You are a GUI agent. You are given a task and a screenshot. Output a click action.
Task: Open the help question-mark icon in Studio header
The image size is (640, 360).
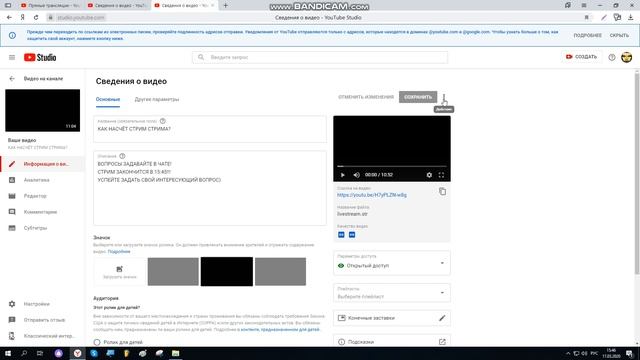click(611, 58)
